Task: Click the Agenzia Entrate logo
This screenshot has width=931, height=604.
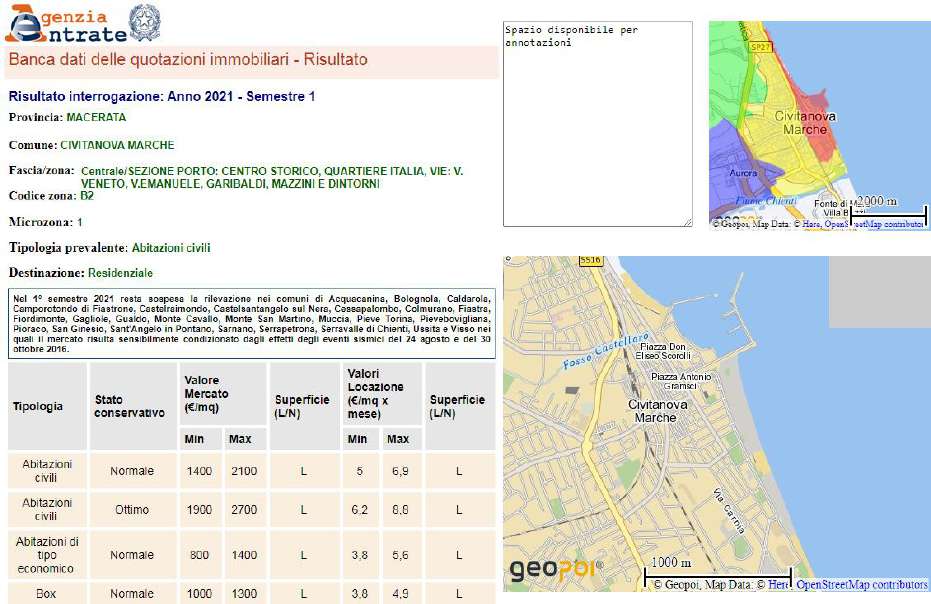Action: [66, 24]
